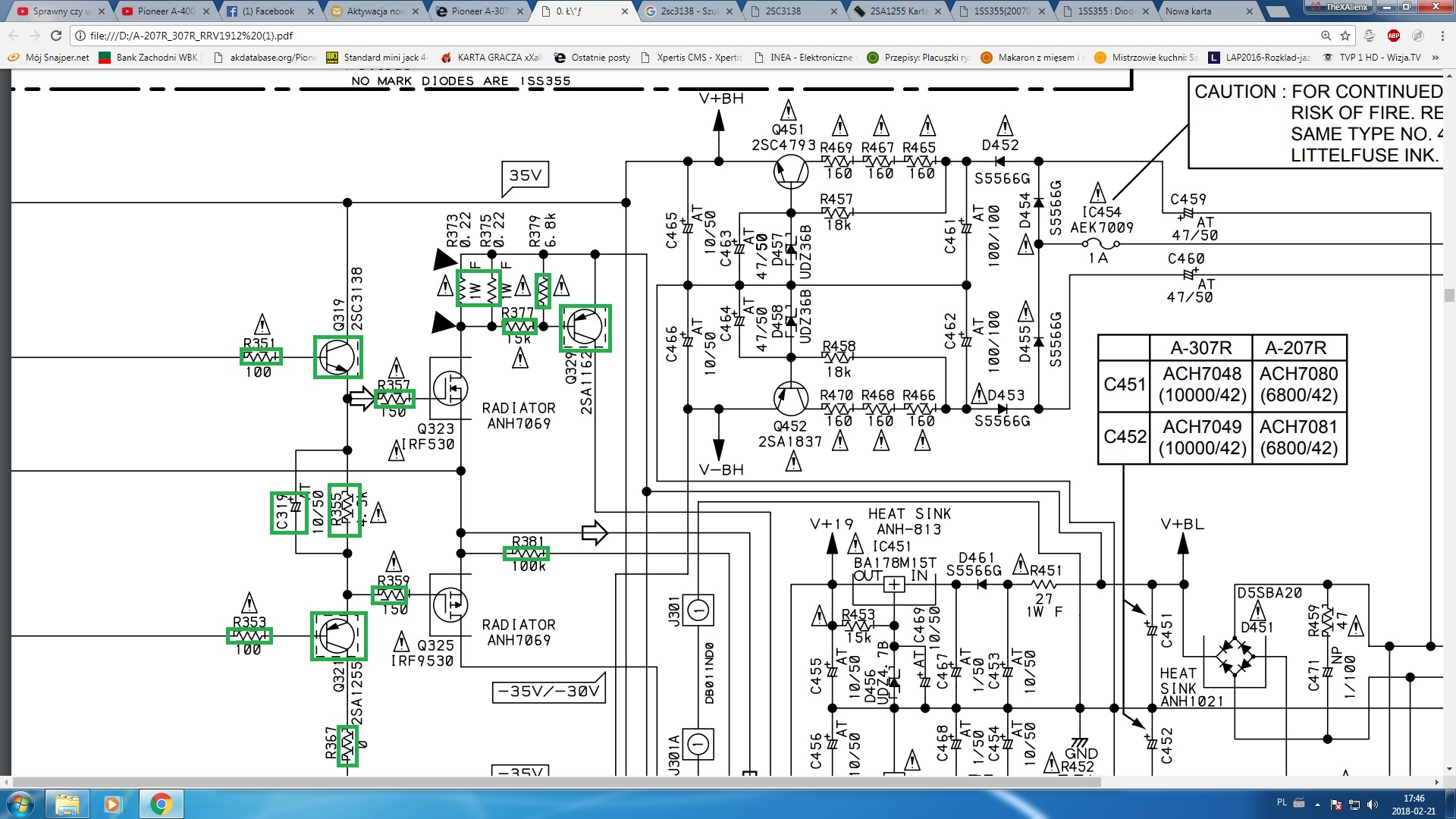Image resolution: width=1456 pixels, height=819 pixels.
Task: Open 'KARTA GRACZA xXal' bookmark
Action: pyautogui.click(x=491, y=58)
